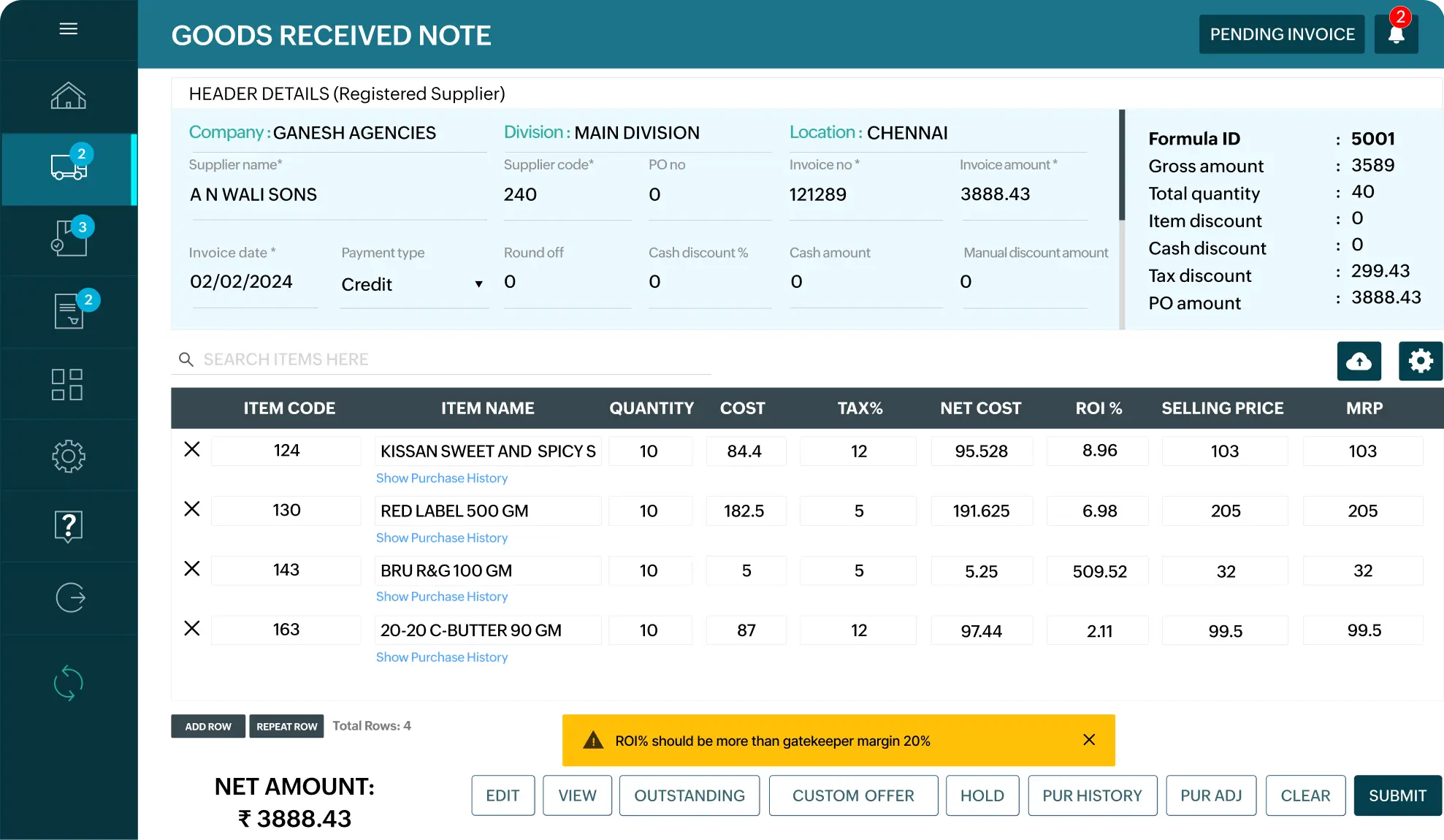Open the hamburger menu at top left
This screenshot has width=1444, height=840.
pos(68,28)
